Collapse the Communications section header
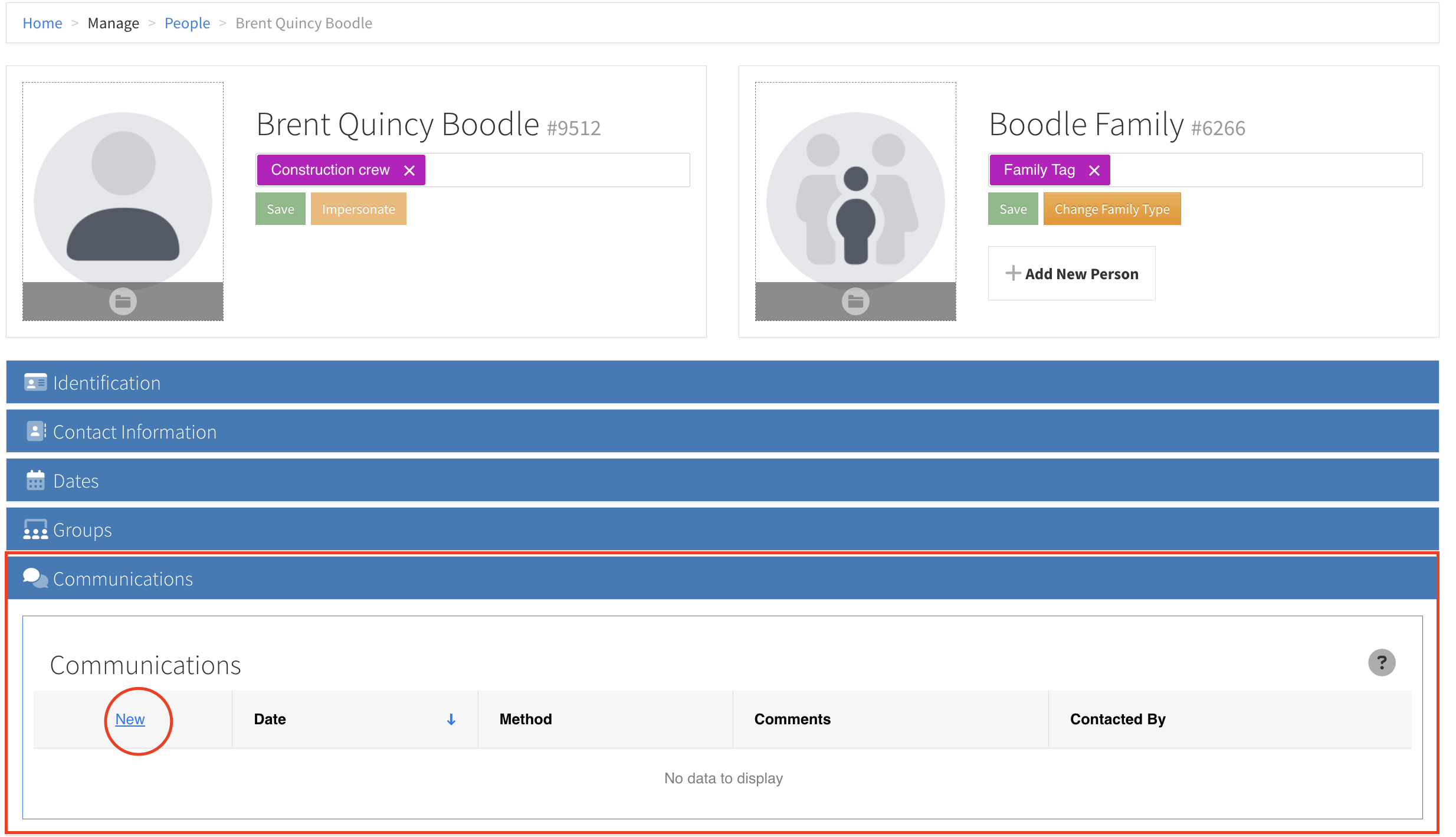This screenshot has width=1456, height=837. [x=123, y=579]
